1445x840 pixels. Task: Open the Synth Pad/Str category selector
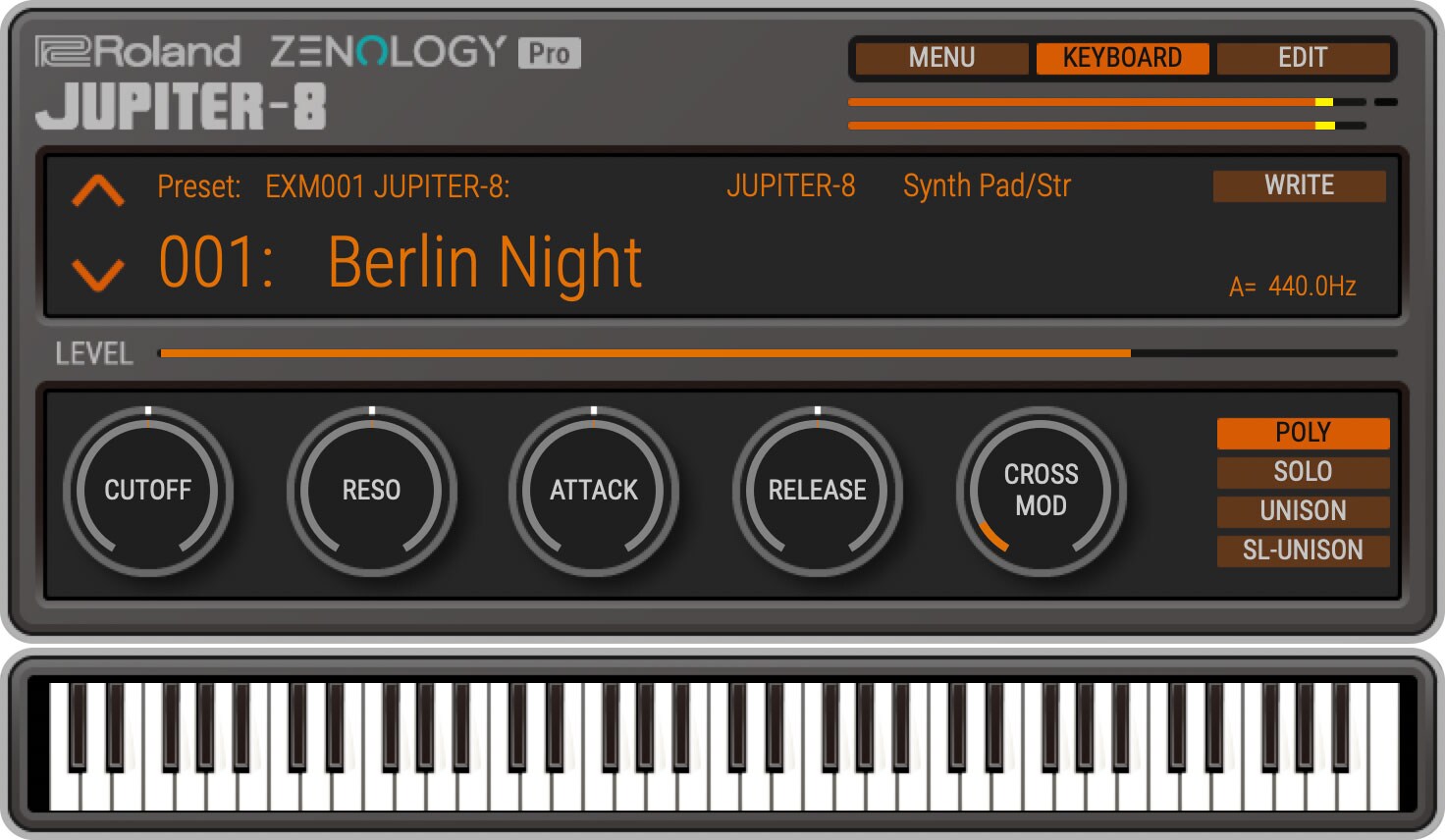tap(987, 185)
